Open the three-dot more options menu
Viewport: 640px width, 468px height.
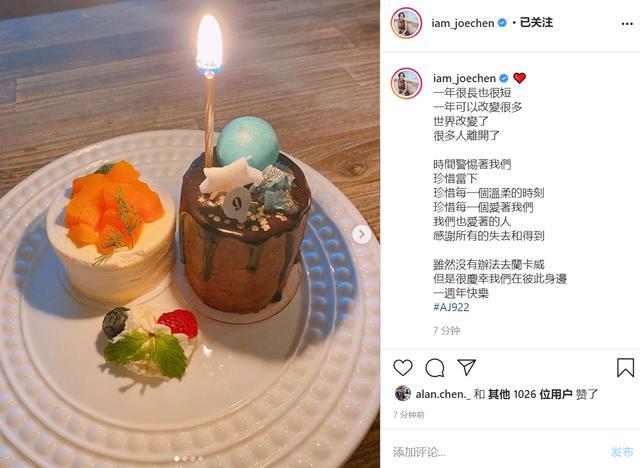627,24
